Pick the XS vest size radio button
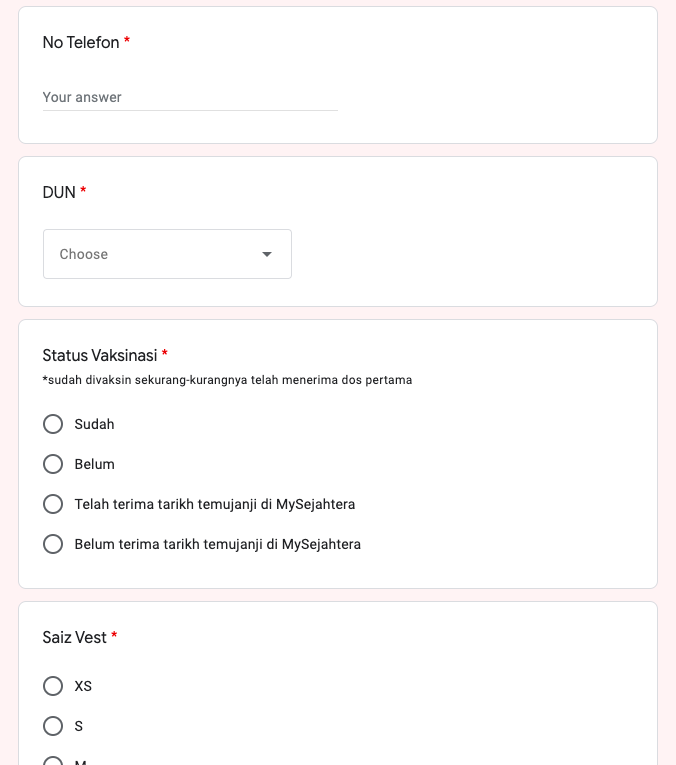Viewport: 676px width, 765px height. [53, 686]
